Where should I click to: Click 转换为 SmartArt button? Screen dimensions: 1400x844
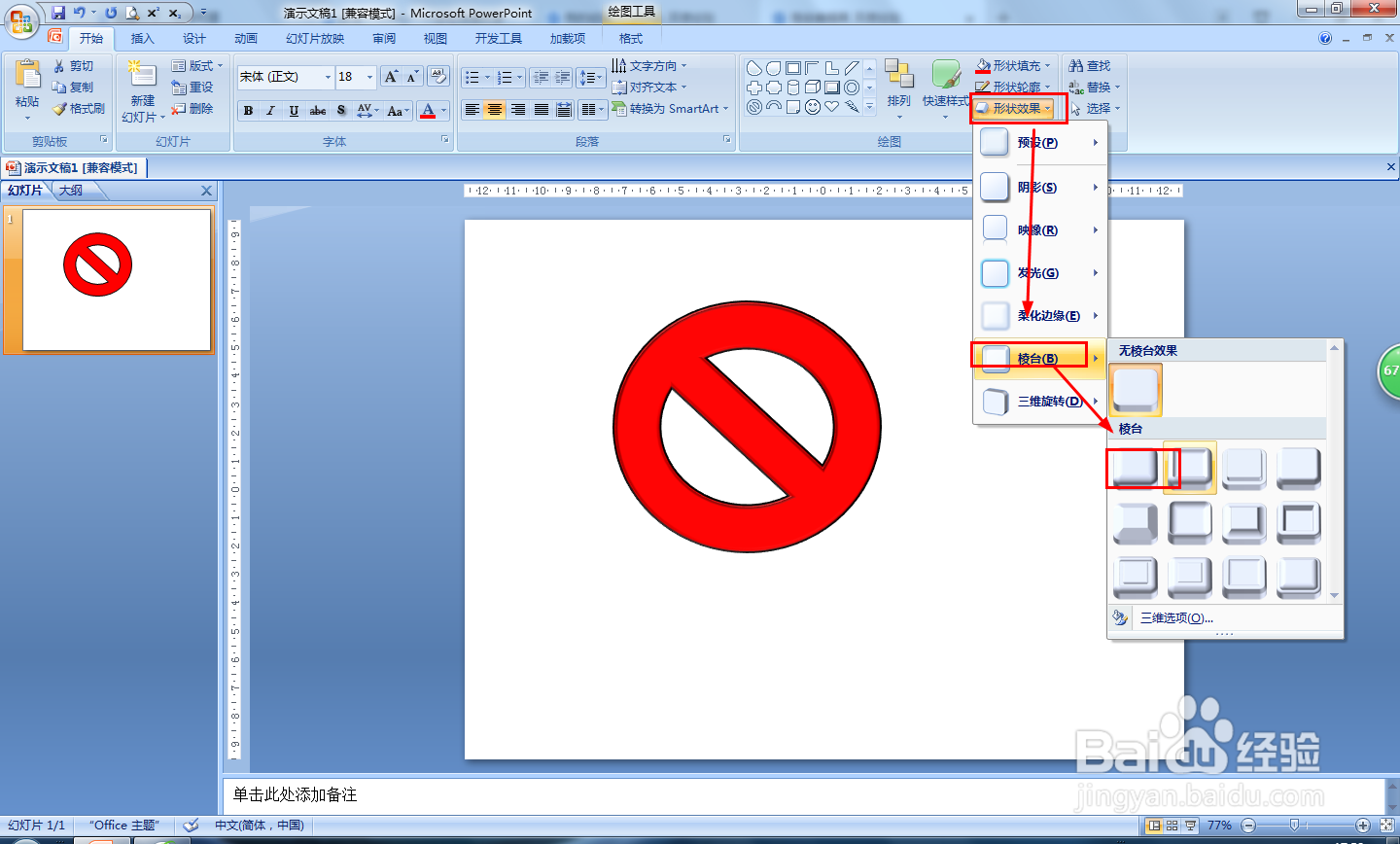669,109
